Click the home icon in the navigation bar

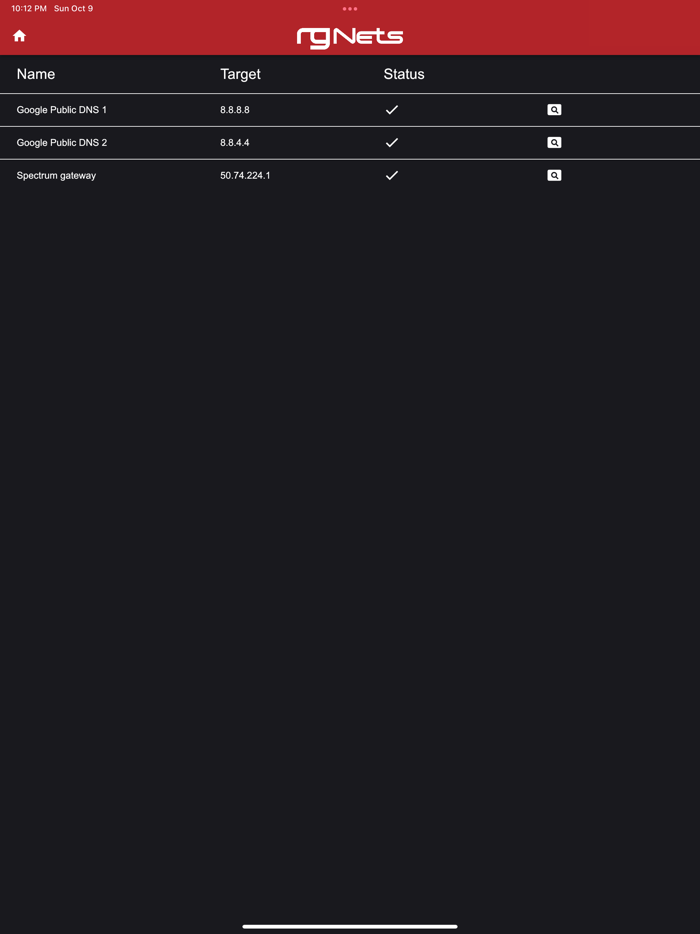click(x=19, y=35)
